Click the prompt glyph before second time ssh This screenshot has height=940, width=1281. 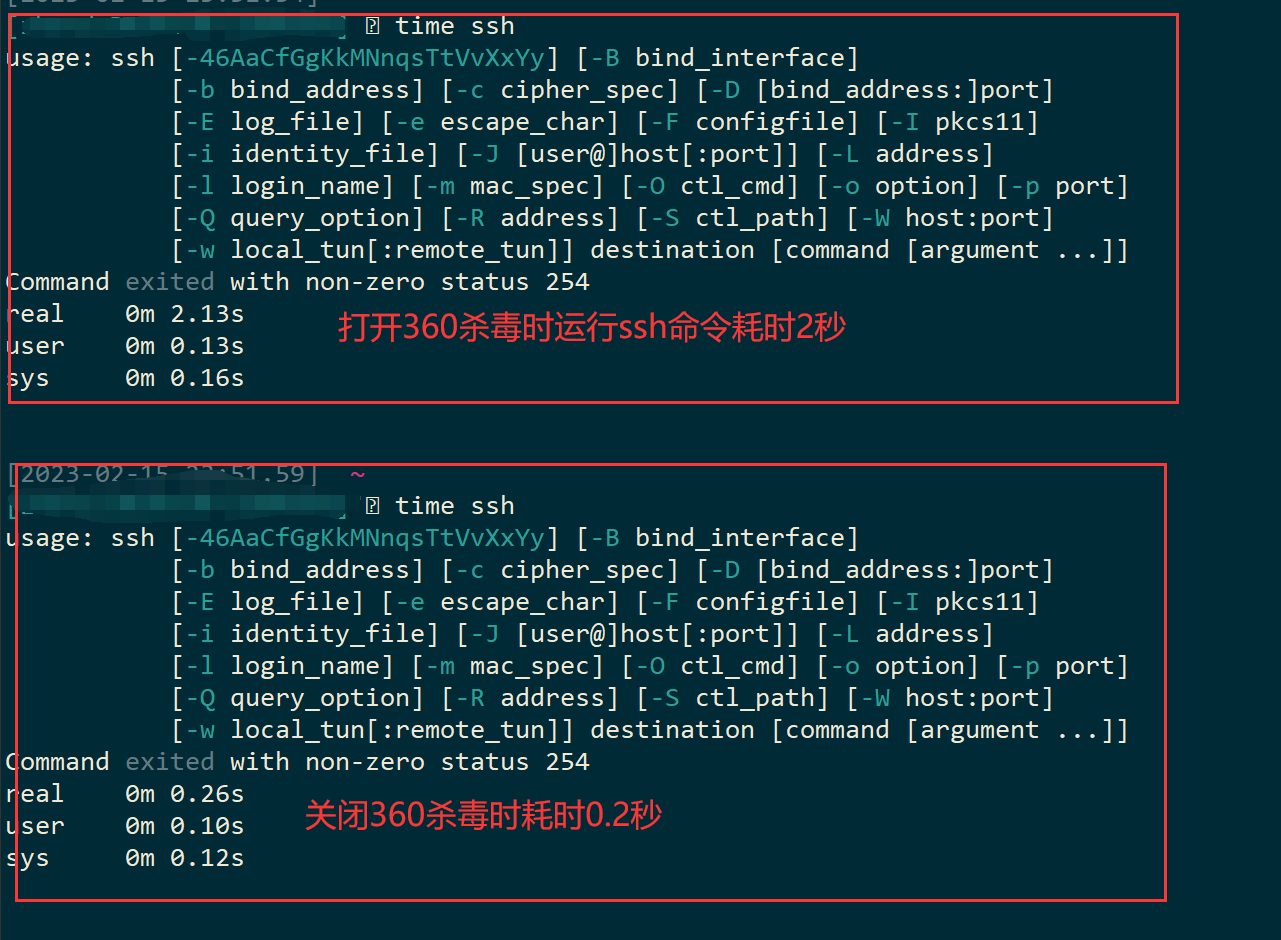(x=372, y=506)
